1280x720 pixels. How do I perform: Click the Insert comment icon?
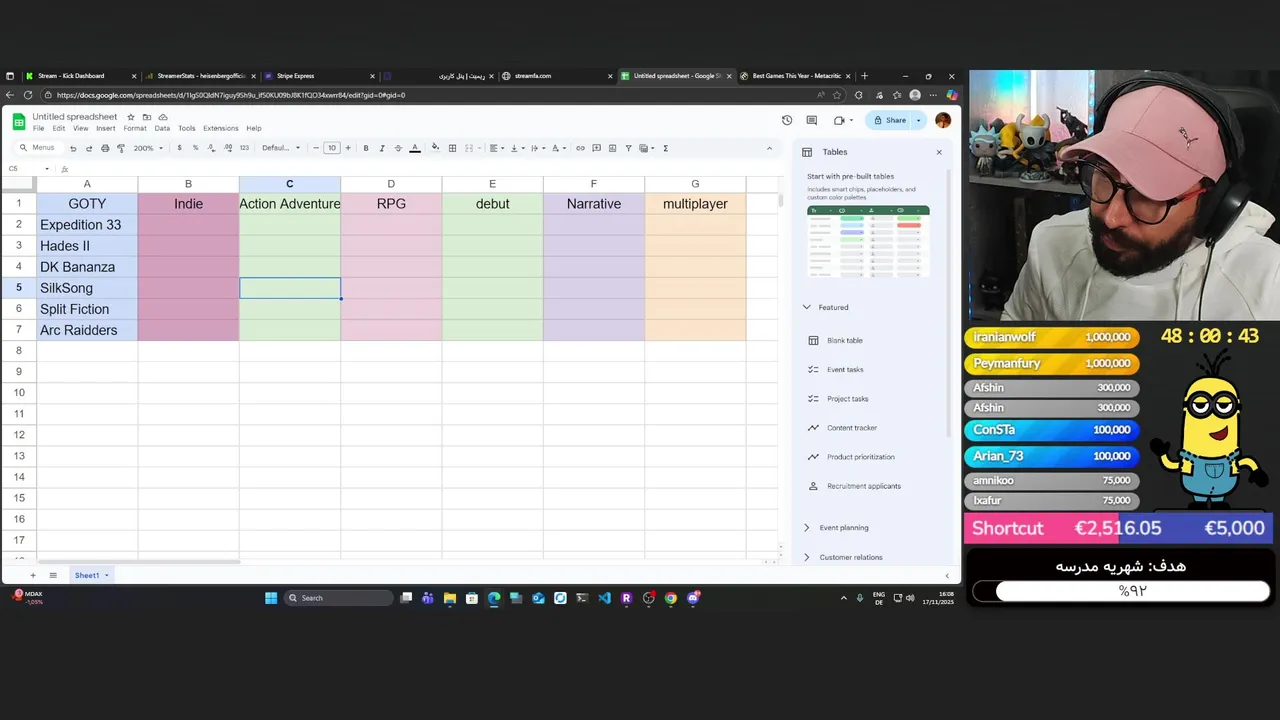click(596, 148)
